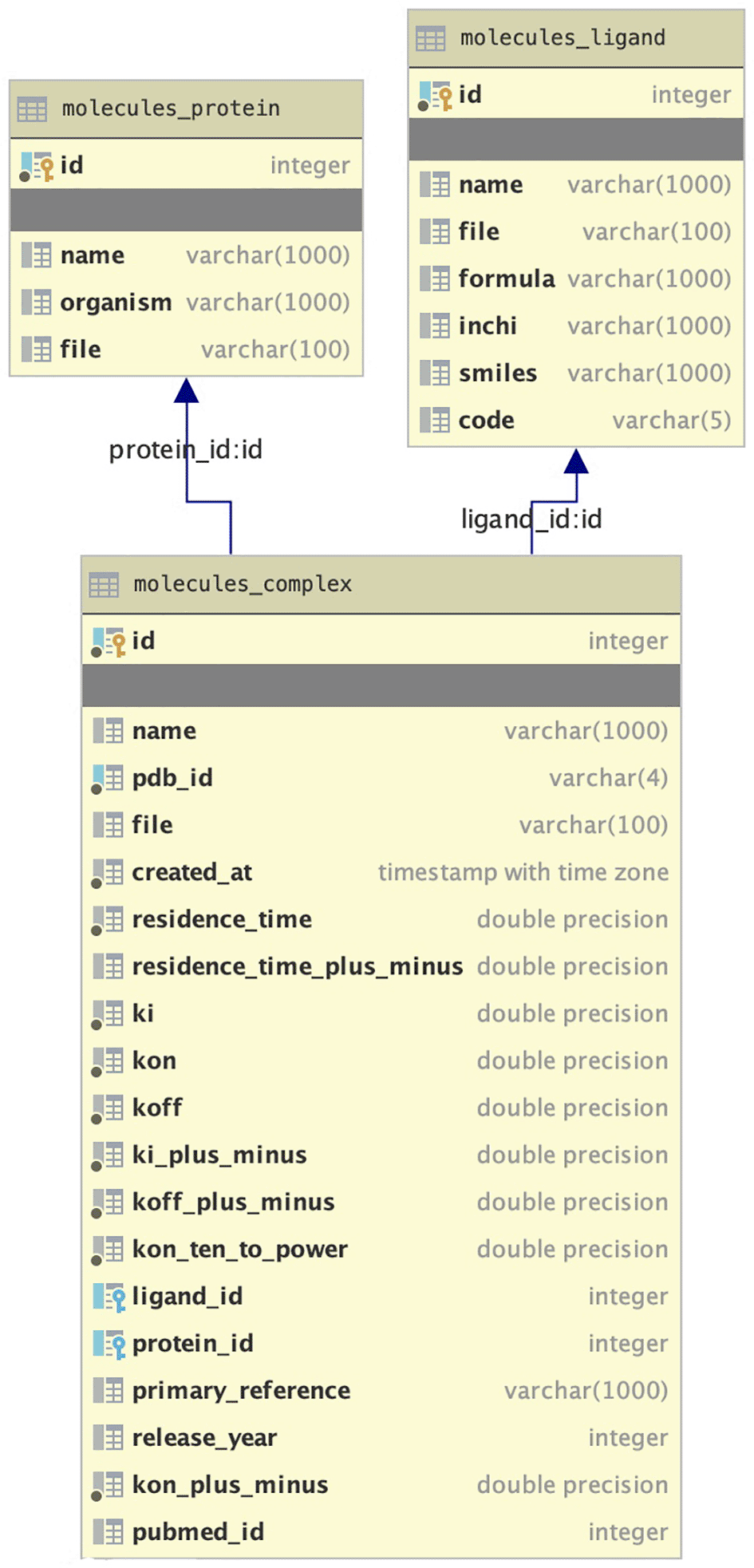Click the arrowhead pointing to molecules_protein
The height and width of the screenshot is (1568, 754).
coord(186,390)
